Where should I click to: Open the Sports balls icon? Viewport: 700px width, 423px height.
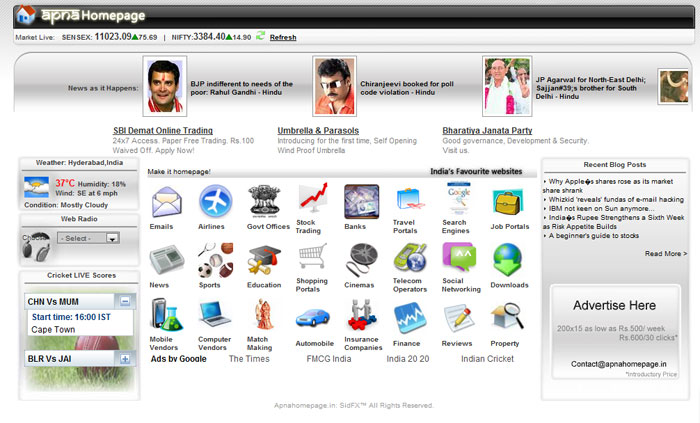[x=216, y=260]
